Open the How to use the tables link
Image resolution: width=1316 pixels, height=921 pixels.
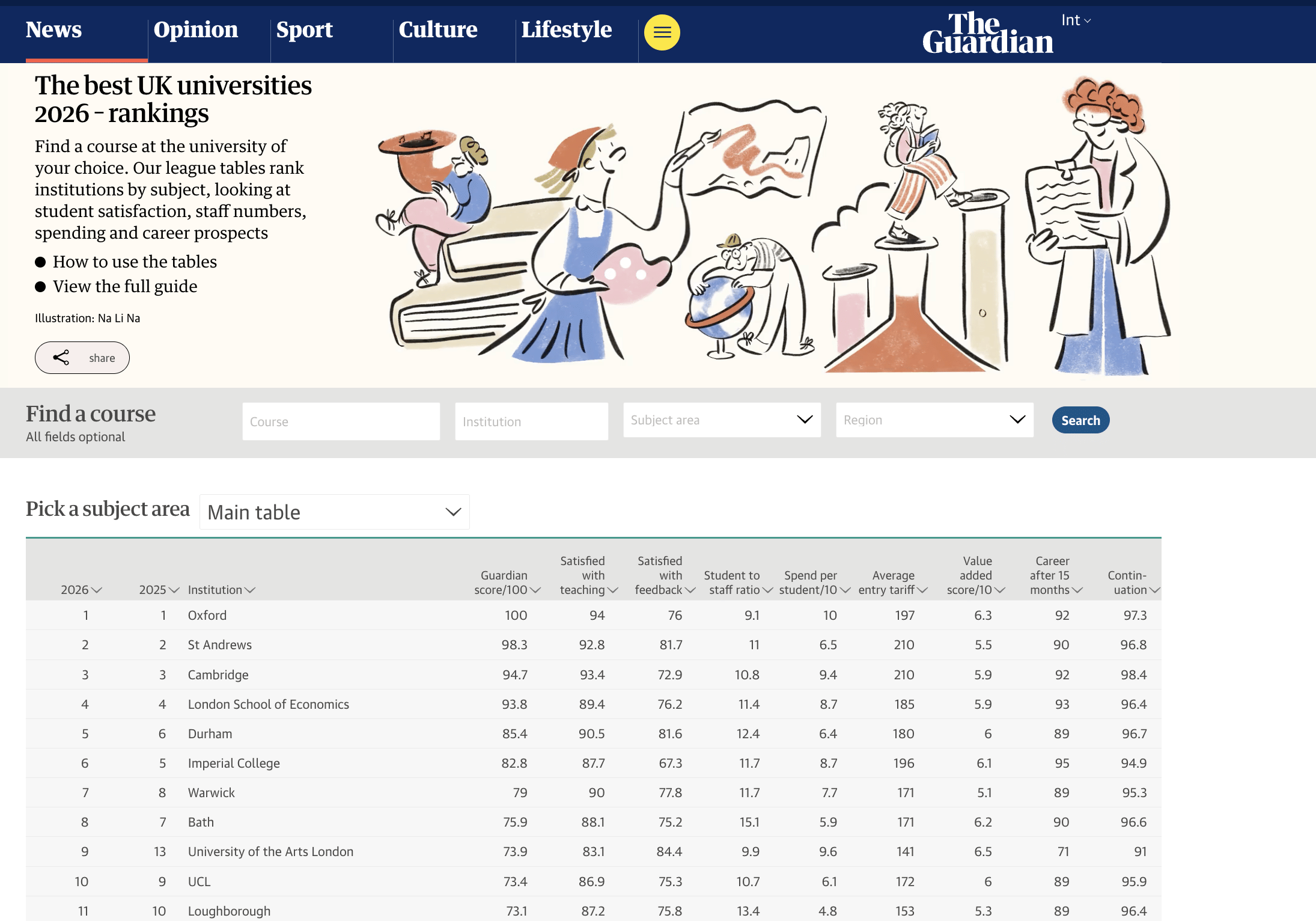[x=135, y=262]
